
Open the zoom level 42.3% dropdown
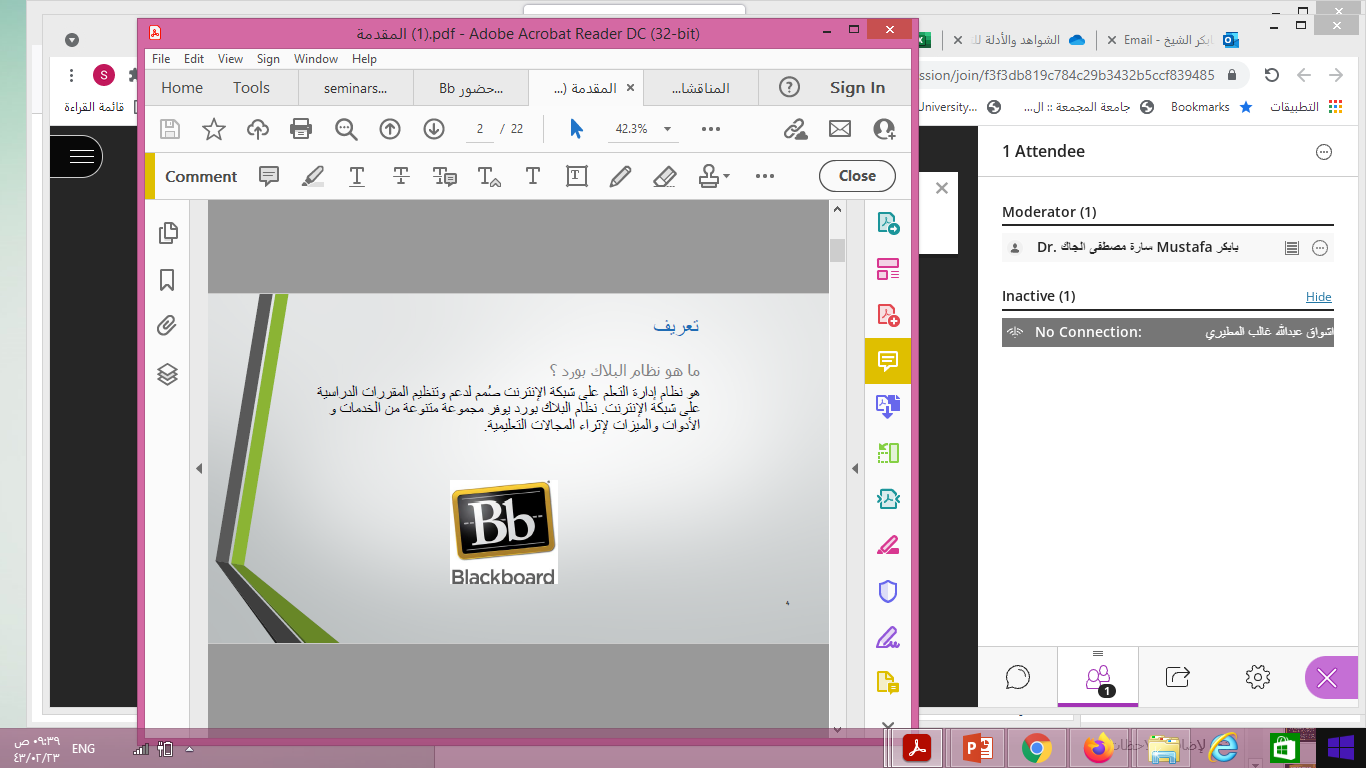tap(667, 129)
